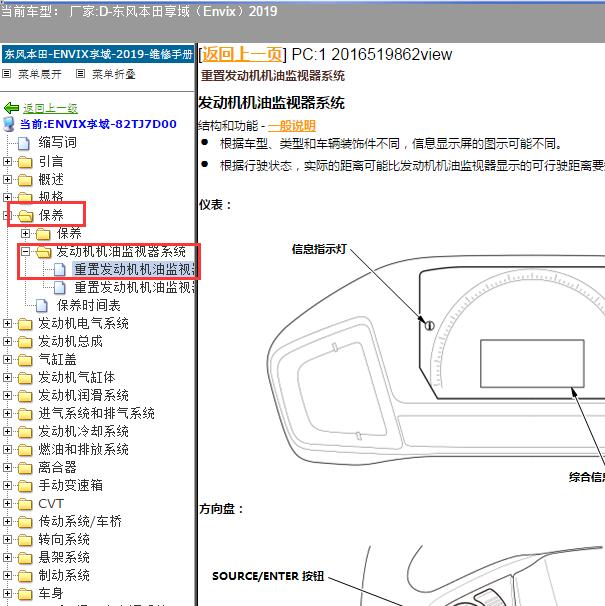The height and width of the screenshot is (606, 605).
Task: Click the 当前:ENVIX享域-82TJ7D00 root entry
Action: (98, 124)
